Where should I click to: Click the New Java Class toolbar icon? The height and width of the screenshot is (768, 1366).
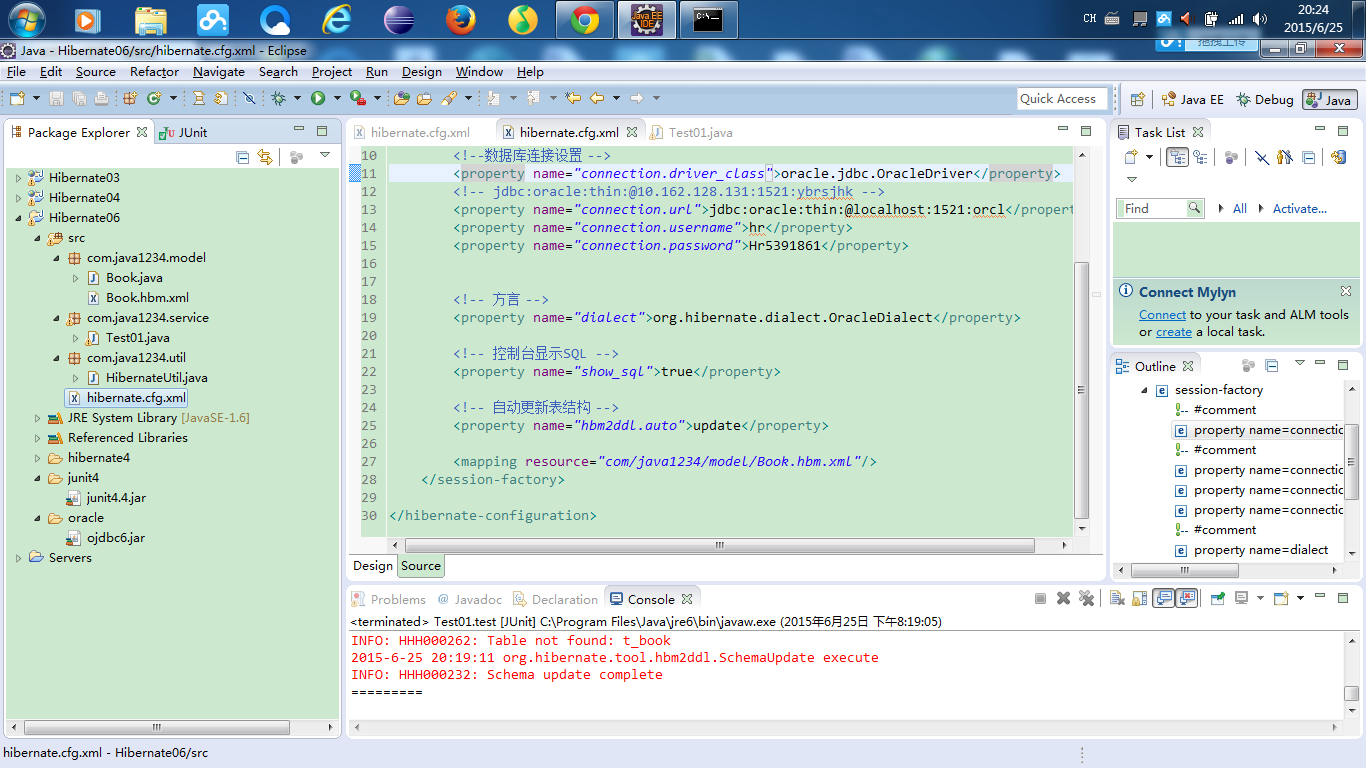pos(153,98)
